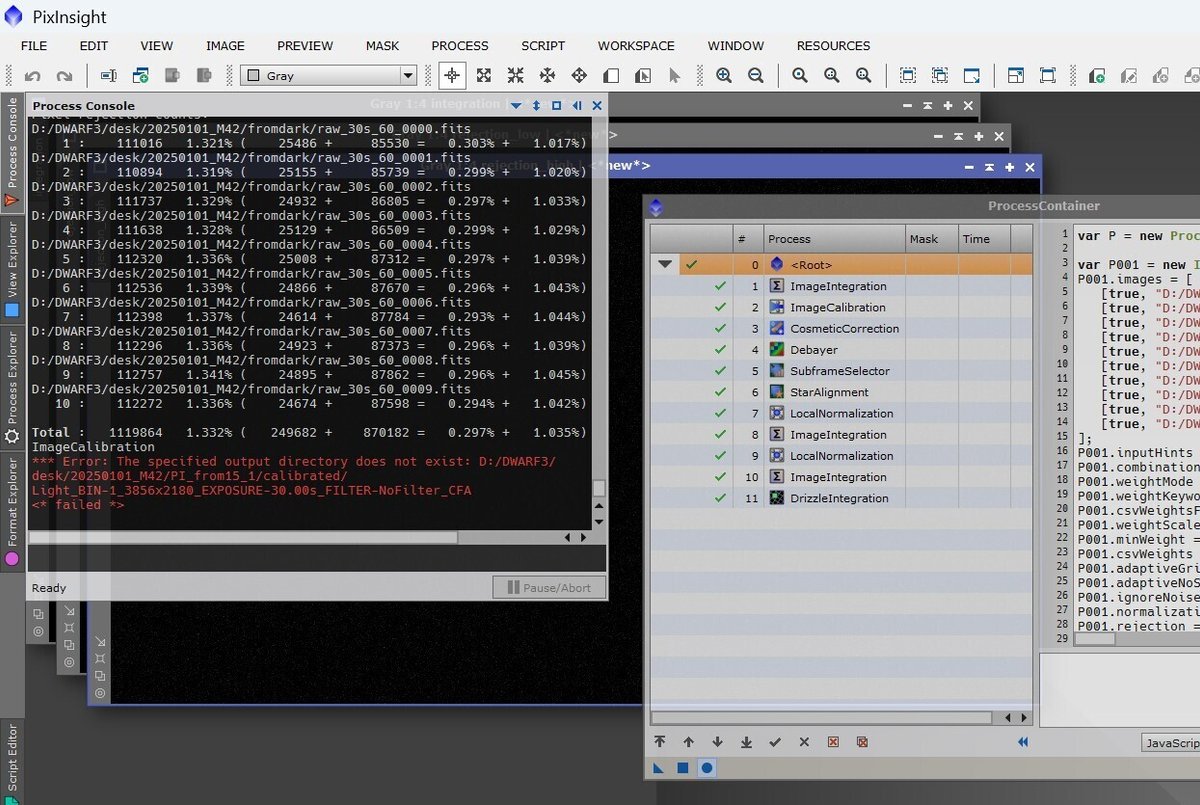Collapse the source code pane with double arrows

click(x=1023, y=742)
